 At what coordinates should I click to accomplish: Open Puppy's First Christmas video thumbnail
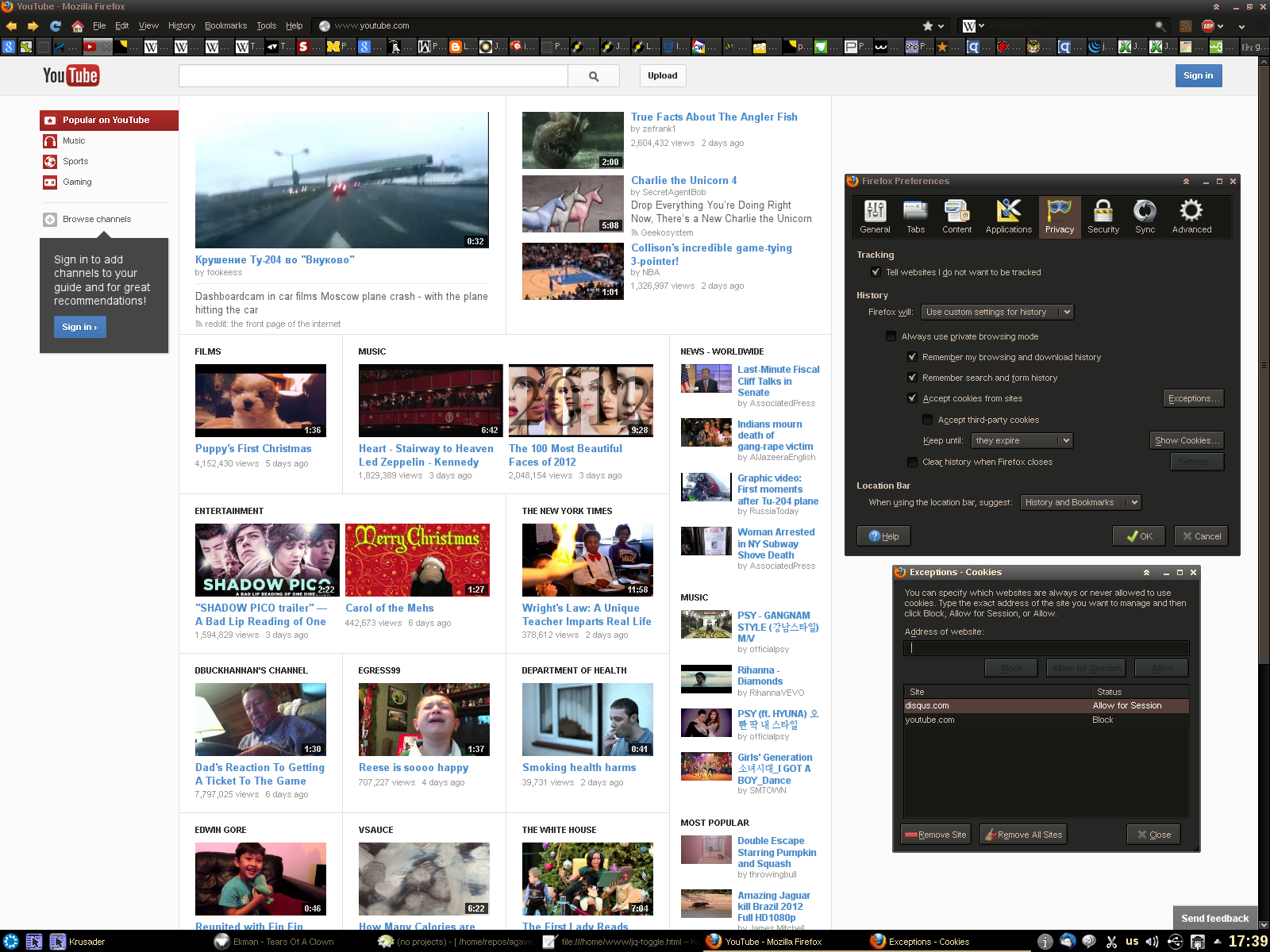pos(260,401)
